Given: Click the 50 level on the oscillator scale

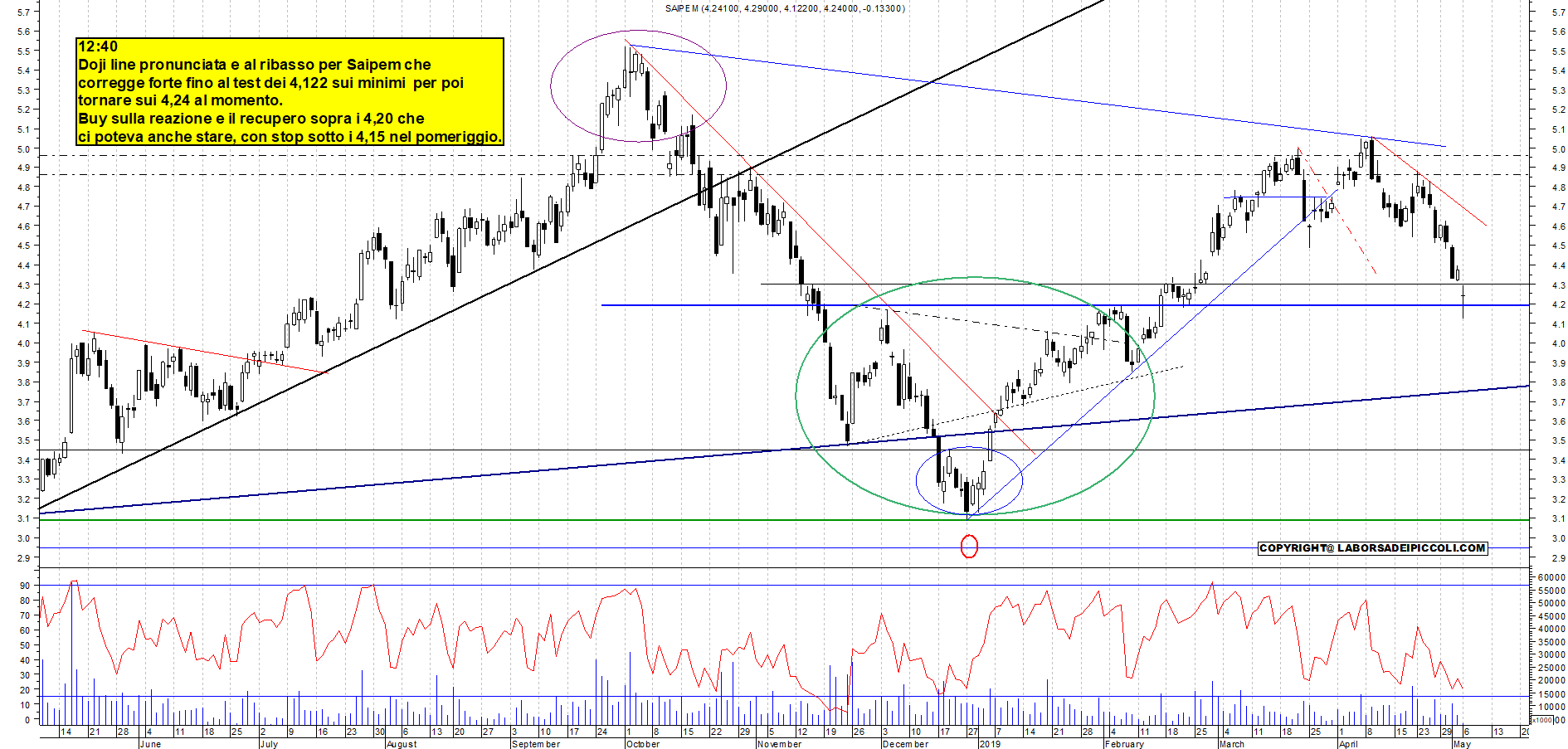Looking at the screenshot, I should [26, 645].
